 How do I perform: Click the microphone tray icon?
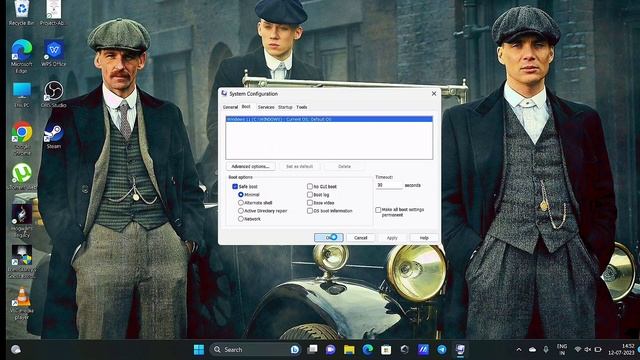pos(546,349)
